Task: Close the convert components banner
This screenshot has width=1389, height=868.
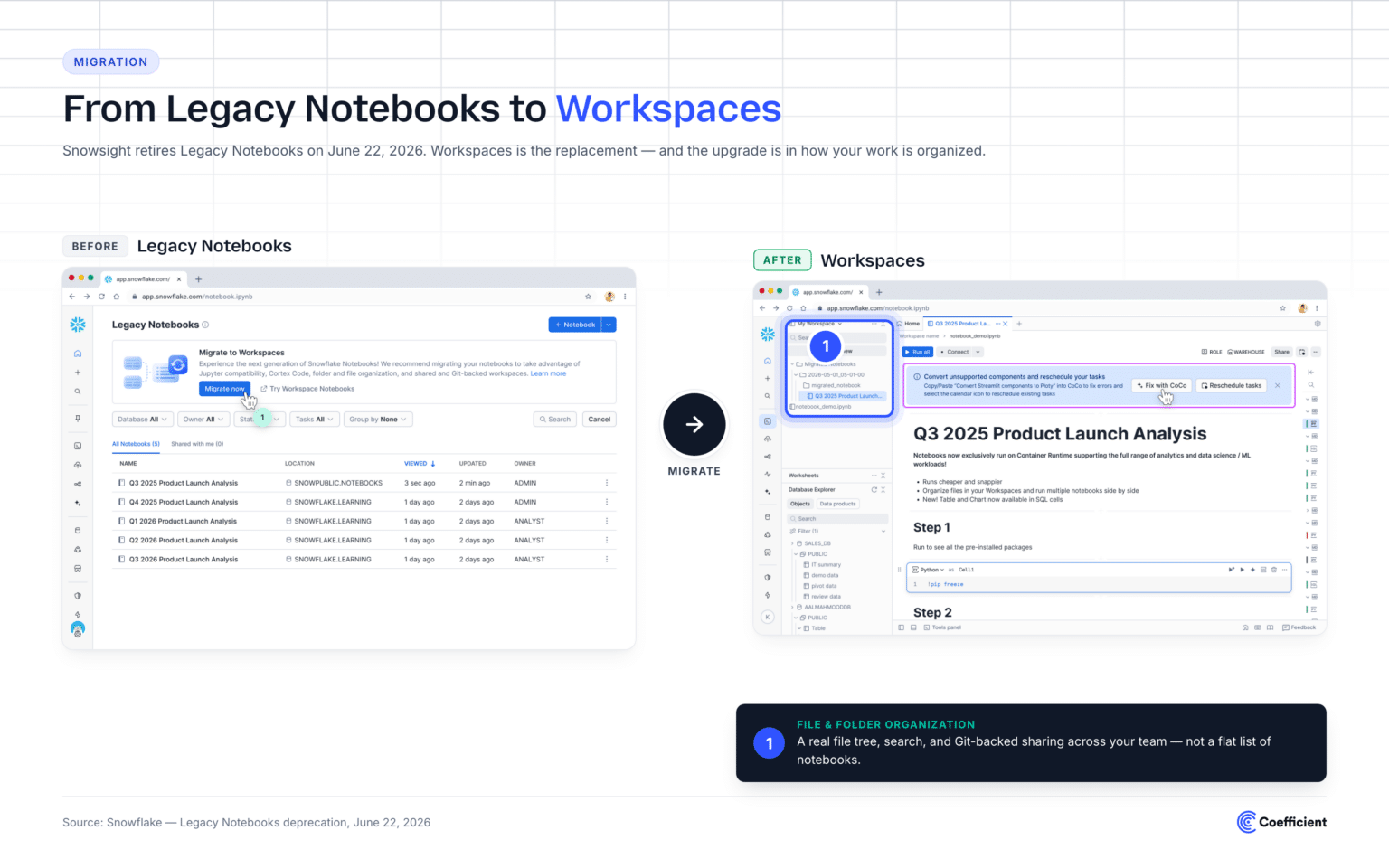Action: click(x=1277, y=385)
